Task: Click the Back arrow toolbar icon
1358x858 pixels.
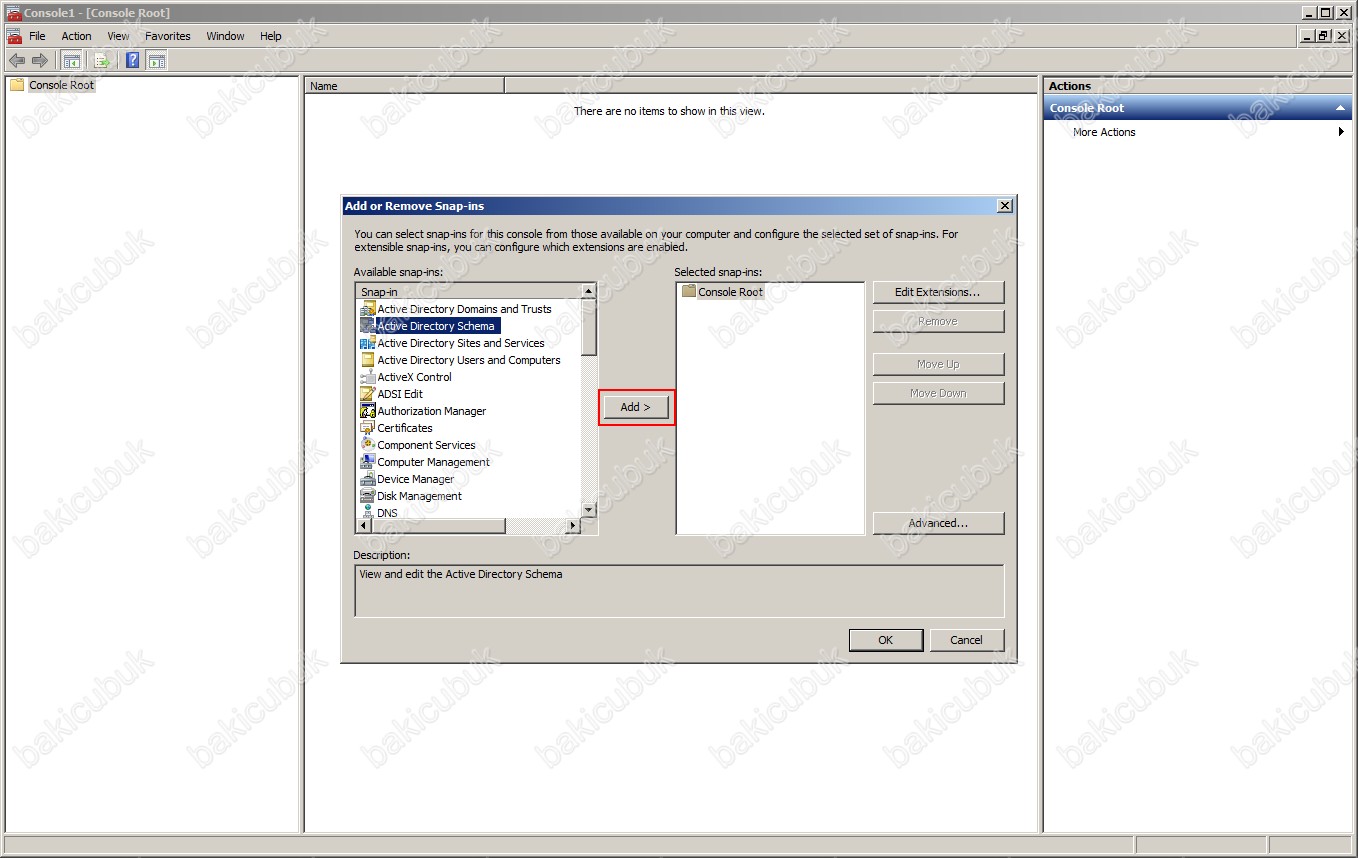Action: click(x=16, y=61)
